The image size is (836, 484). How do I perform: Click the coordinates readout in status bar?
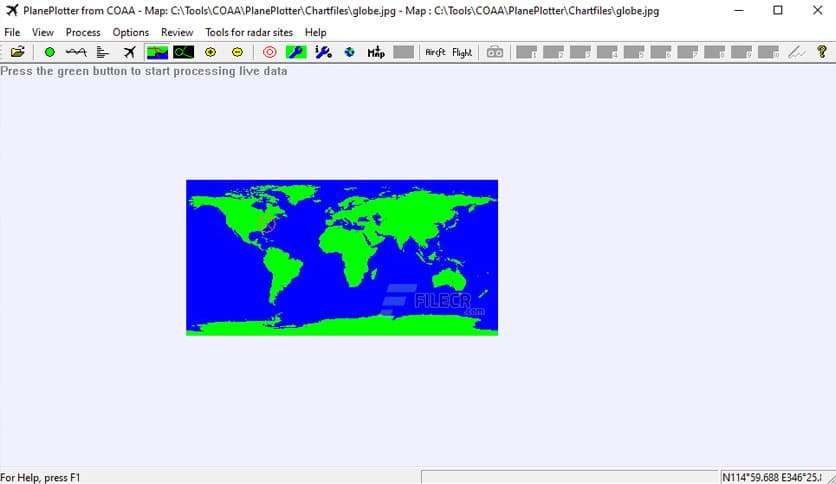click(771, 477)
